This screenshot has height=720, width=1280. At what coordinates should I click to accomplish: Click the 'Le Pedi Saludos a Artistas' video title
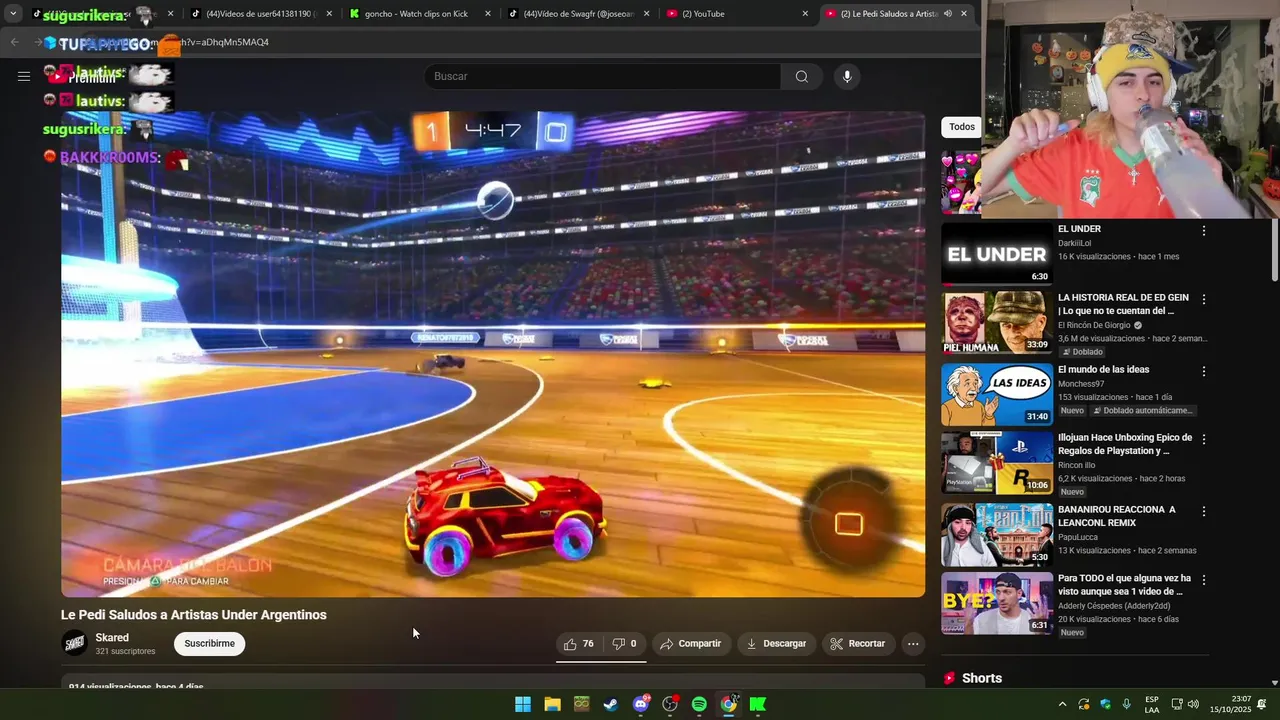[194, 615]
